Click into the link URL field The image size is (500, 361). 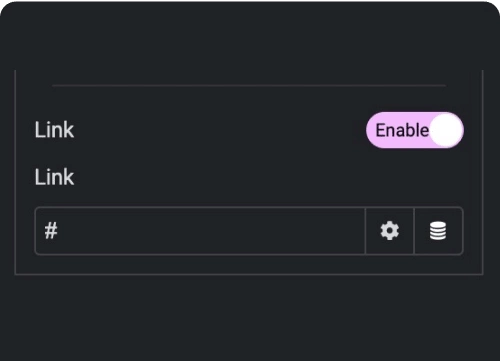coord(200,231)
